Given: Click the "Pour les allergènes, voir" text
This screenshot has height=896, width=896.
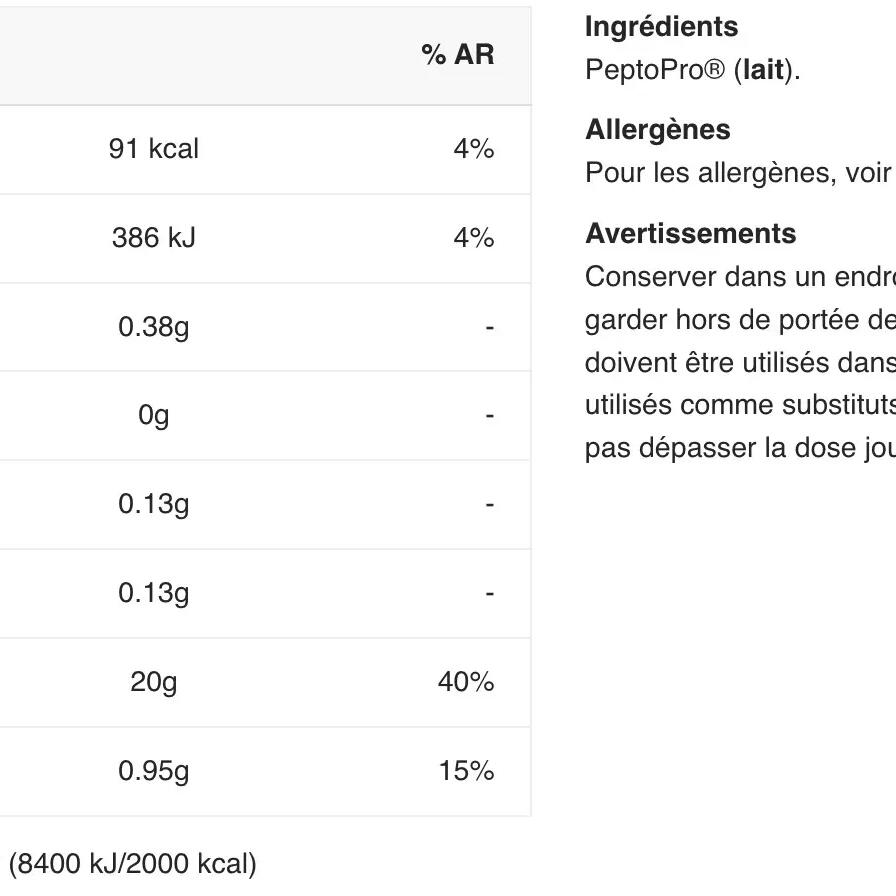Looking at the screenshot, I should 736,174.
